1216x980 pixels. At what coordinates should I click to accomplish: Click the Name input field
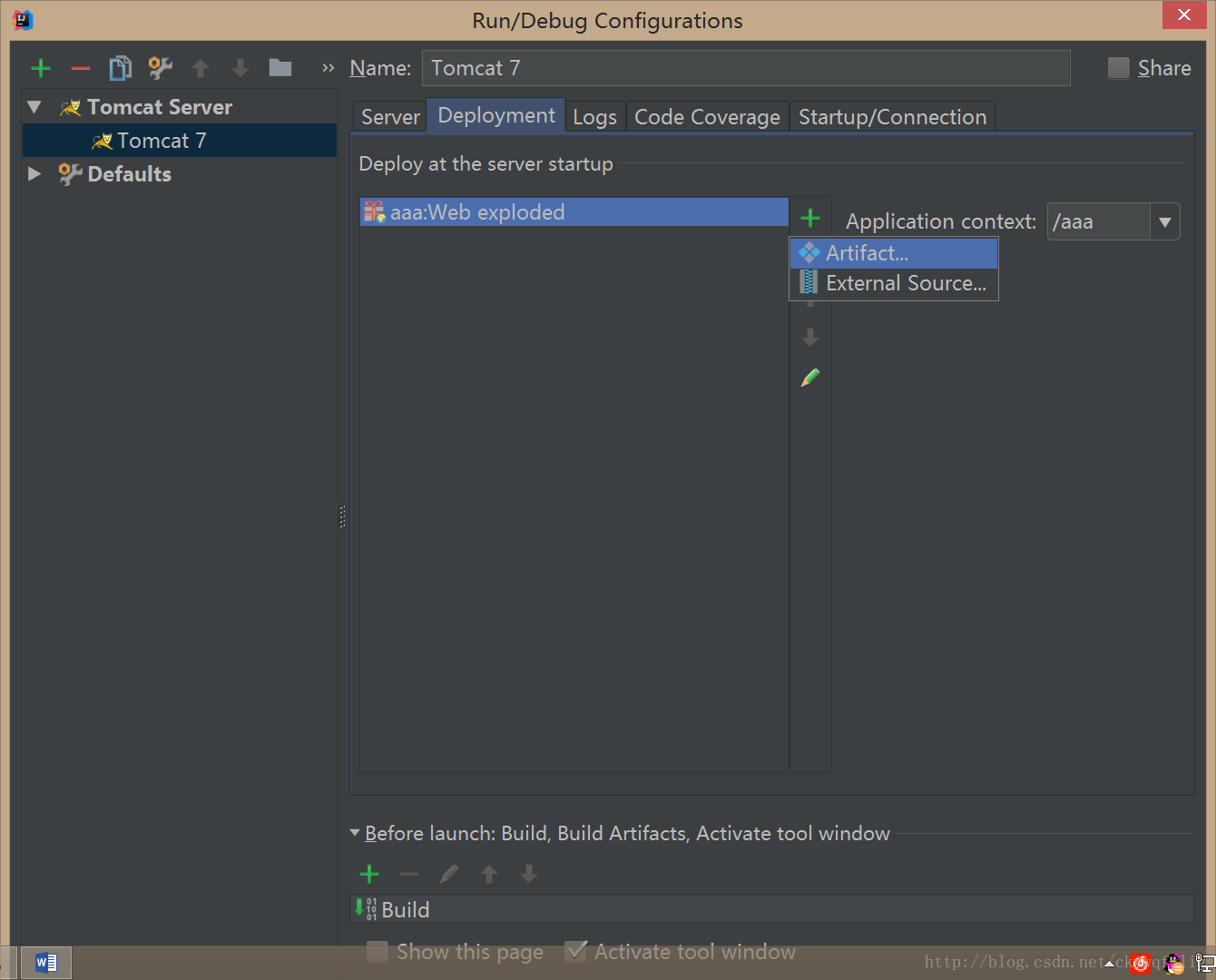coord(746,68)
